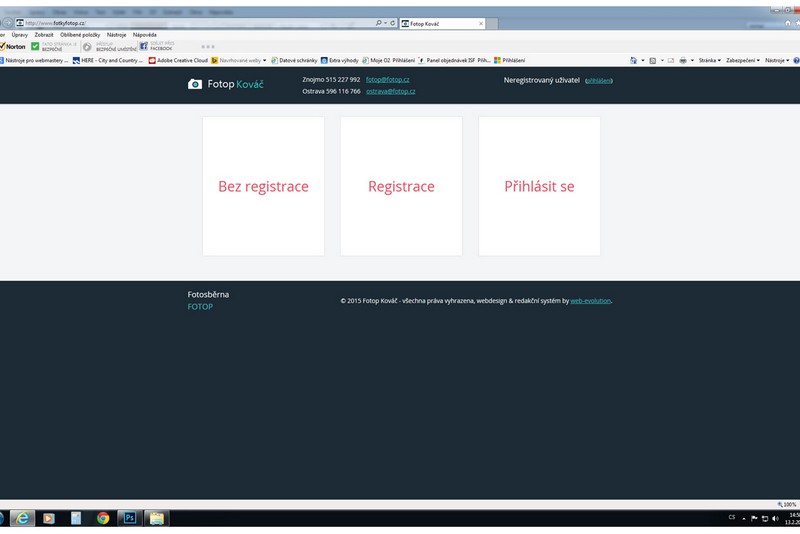Click the Fotop Kováč camera logo icon

point(194,85)
